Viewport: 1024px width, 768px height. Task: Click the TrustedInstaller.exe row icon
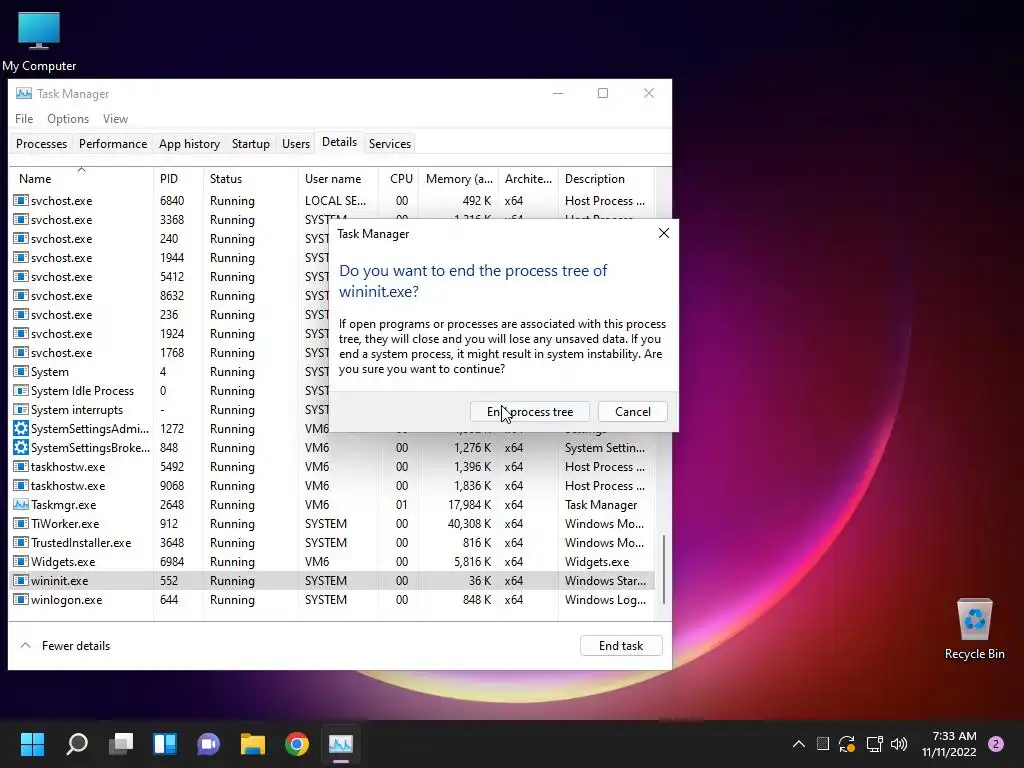tap(21, 543)
